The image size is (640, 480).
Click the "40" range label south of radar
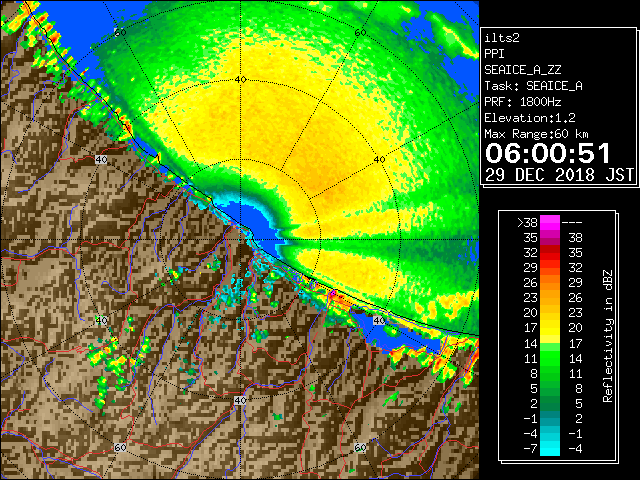pyautogui.click(x=240, y=400)
